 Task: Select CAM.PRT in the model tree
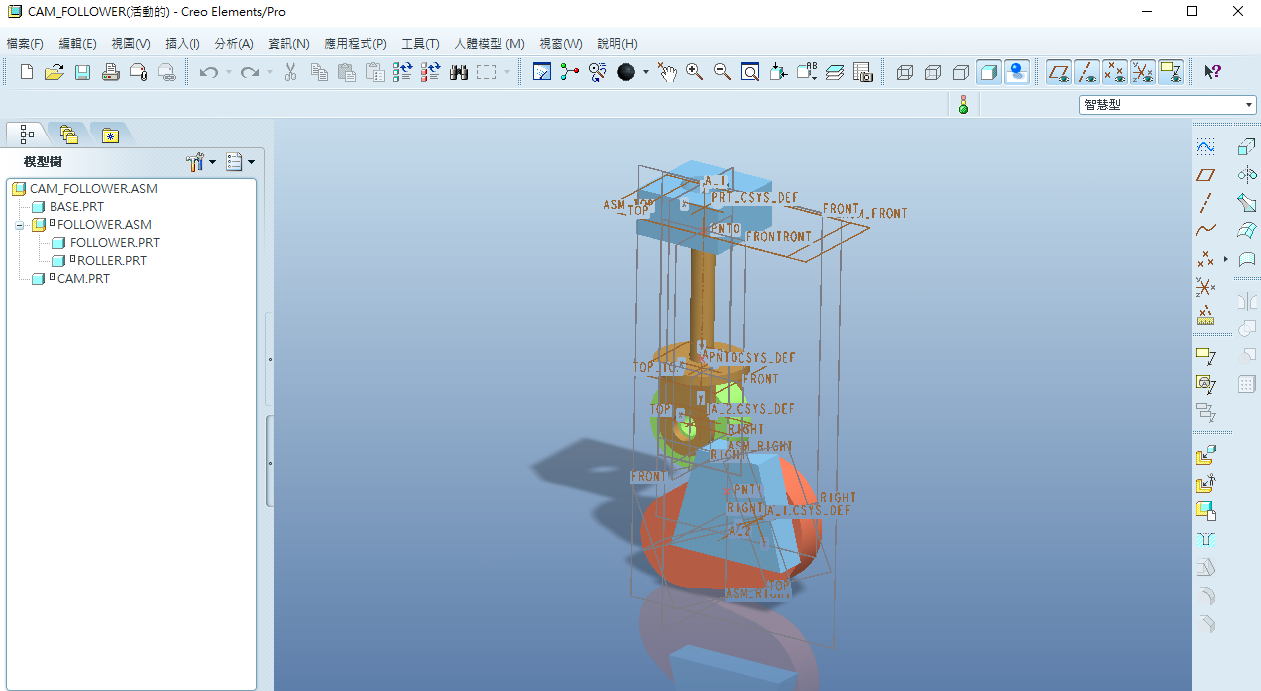[x=82, y=279]
